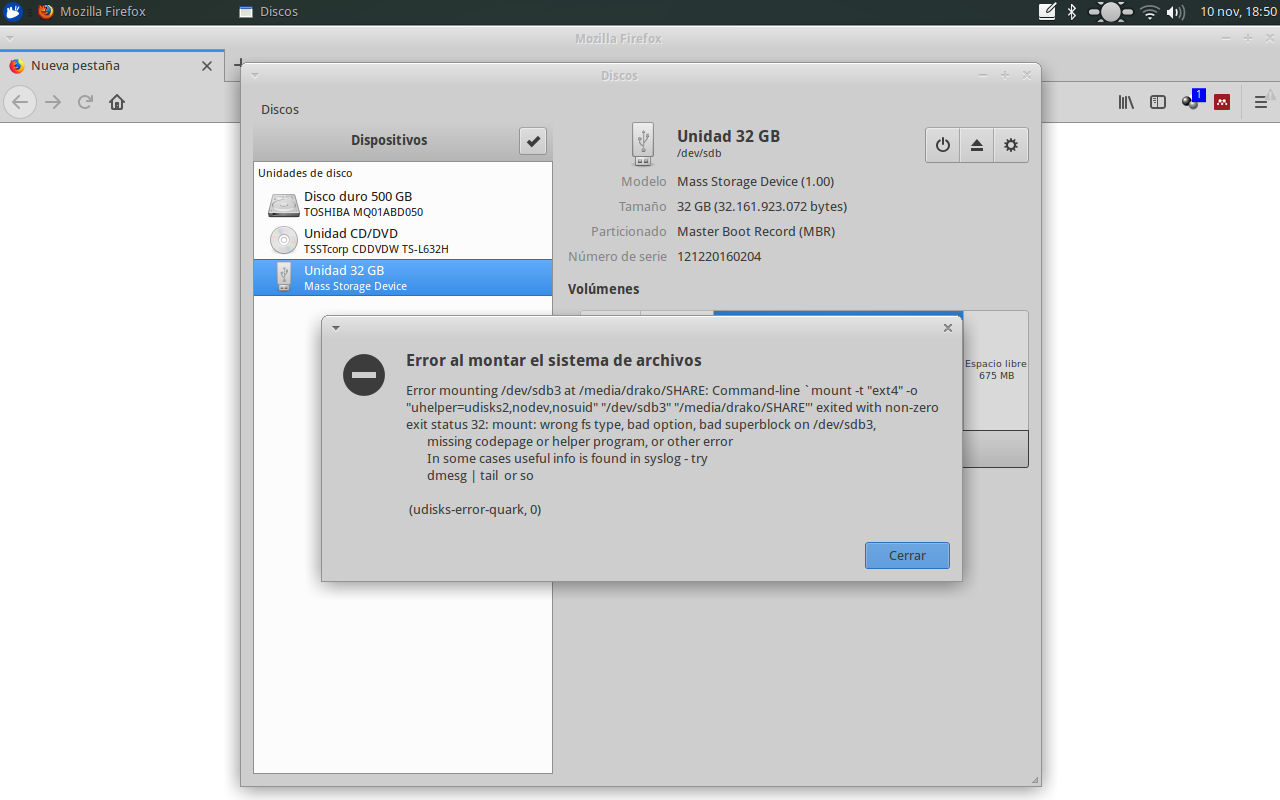Viewport: 1280px width, 800px height.
Task: Click Mass Storage Device (1.00) model text
Action: coord(755,181)
